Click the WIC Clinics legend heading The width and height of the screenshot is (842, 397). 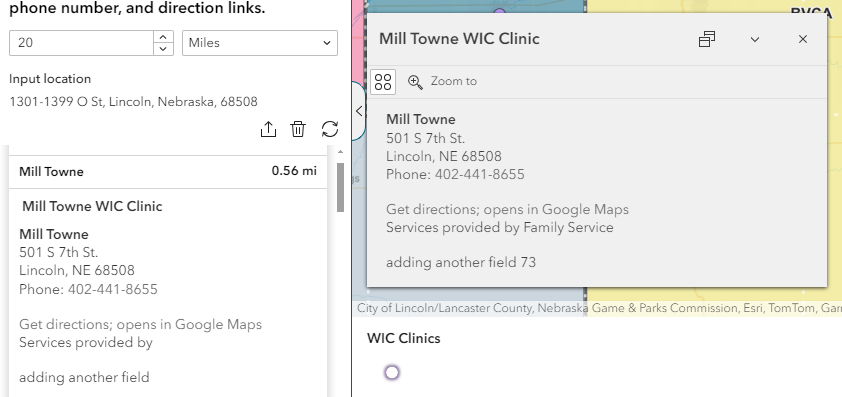(404, 338)
